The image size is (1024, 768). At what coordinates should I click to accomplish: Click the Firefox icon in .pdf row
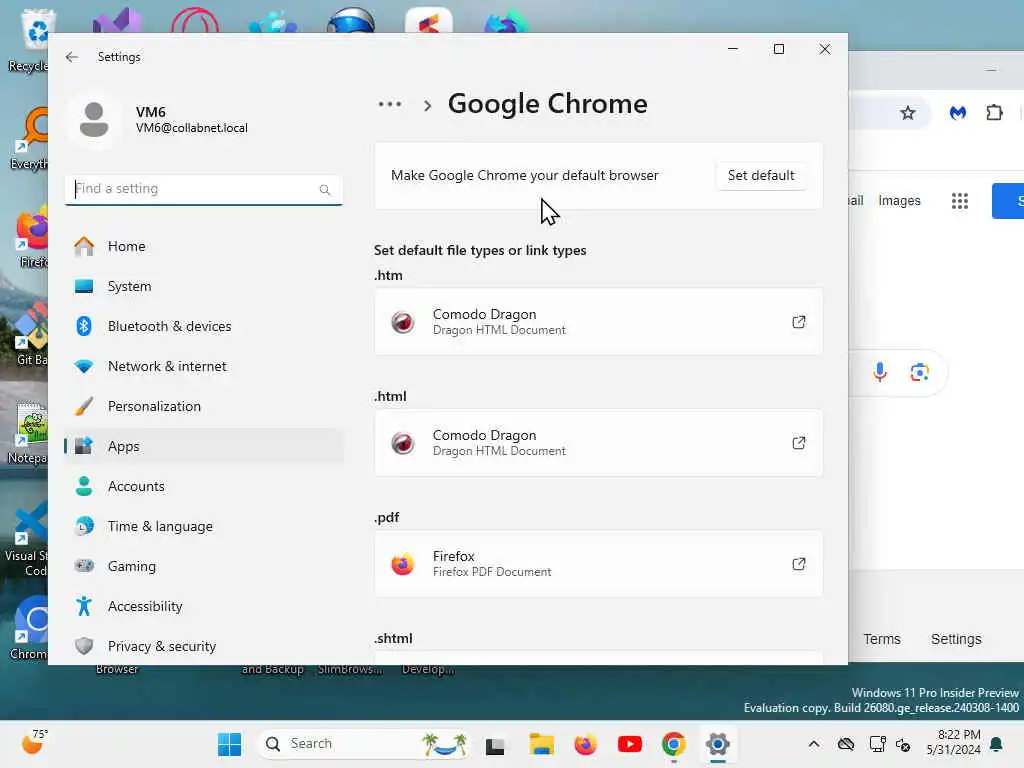click(403, 564)
